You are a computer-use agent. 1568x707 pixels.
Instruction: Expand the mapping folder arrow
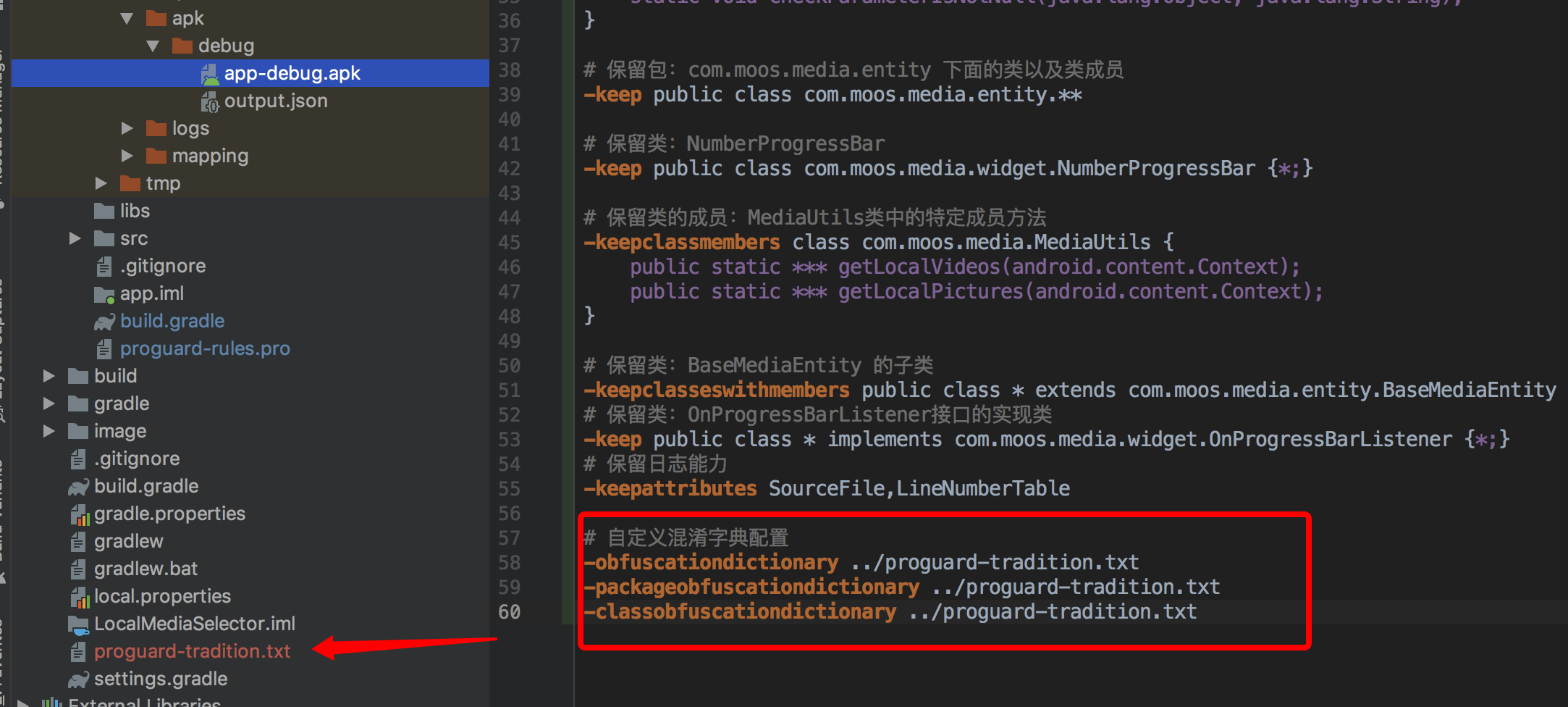click(x=127, y=156)
